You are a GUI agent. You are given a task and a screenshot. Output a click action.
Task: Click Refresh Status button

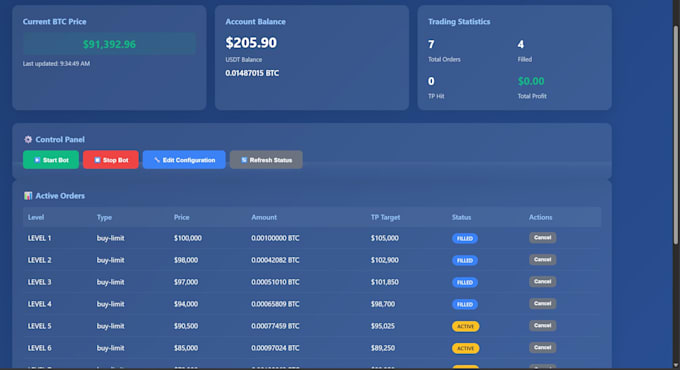266,160
